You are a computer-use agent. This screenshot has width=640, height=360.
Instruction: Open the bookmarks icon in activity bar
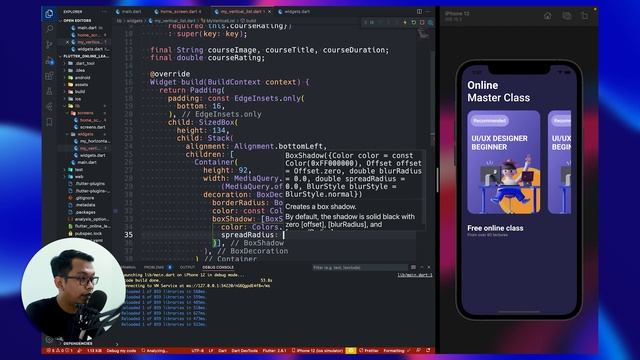49,122
